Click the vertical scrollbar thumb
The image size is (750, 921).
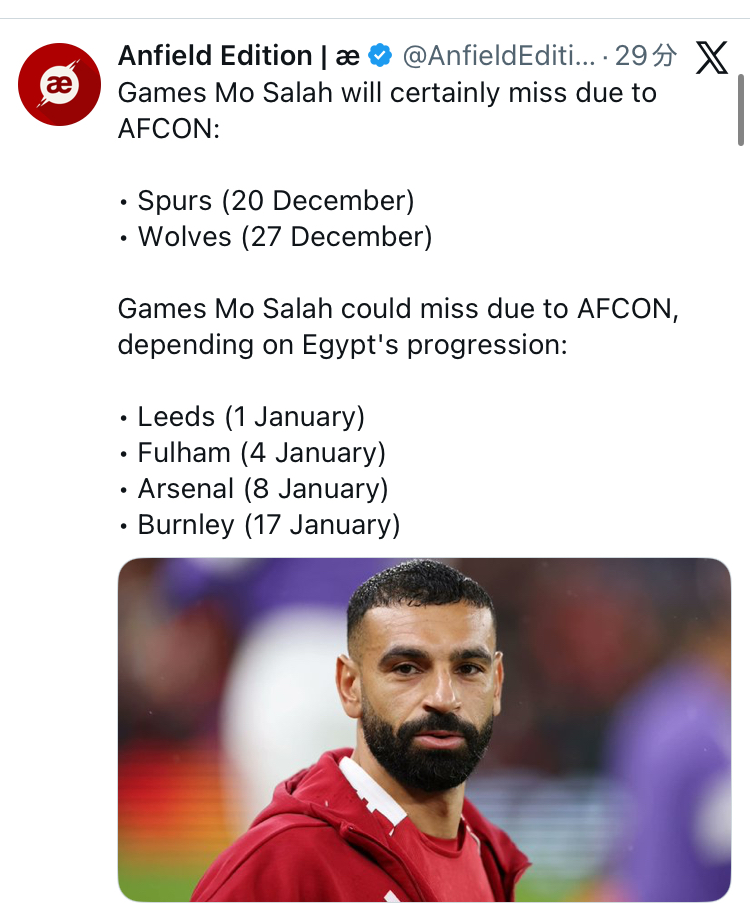click(x=741, y=110)
